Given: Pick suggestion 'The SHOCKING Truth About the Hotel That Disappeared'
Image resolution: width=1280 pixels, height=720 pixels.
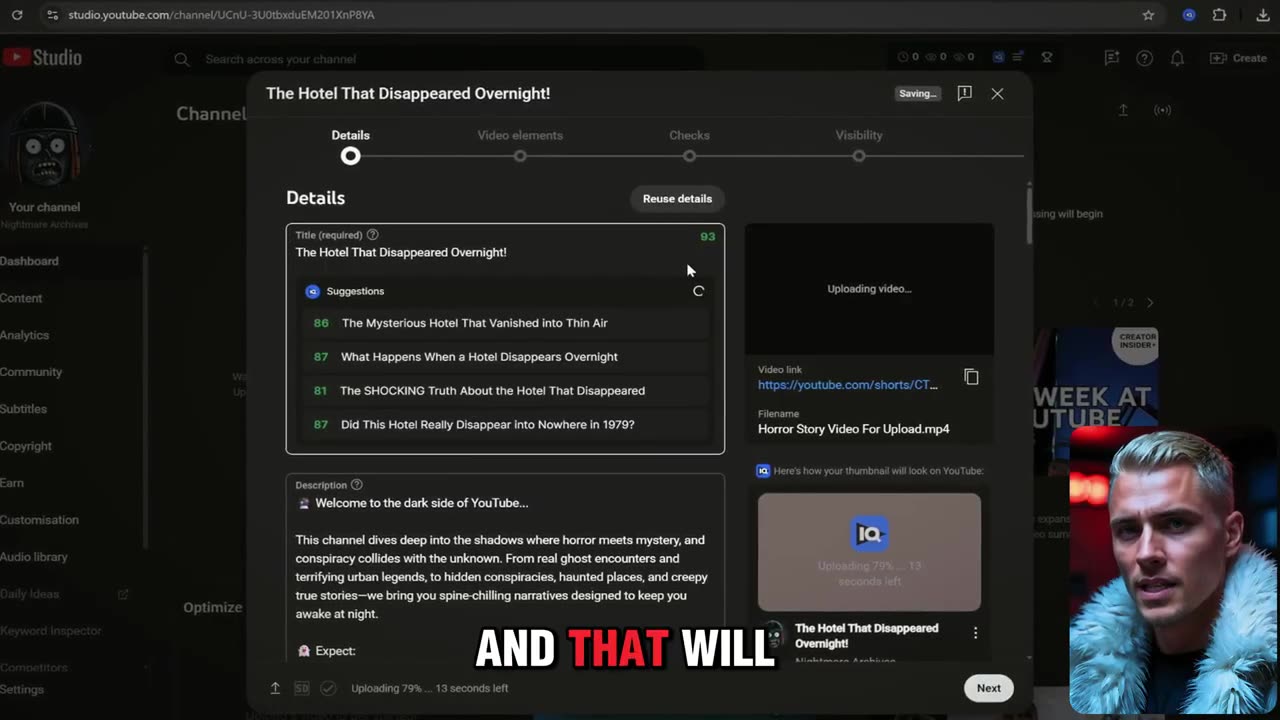Looking at the screenshot, I should coord(506,391).
